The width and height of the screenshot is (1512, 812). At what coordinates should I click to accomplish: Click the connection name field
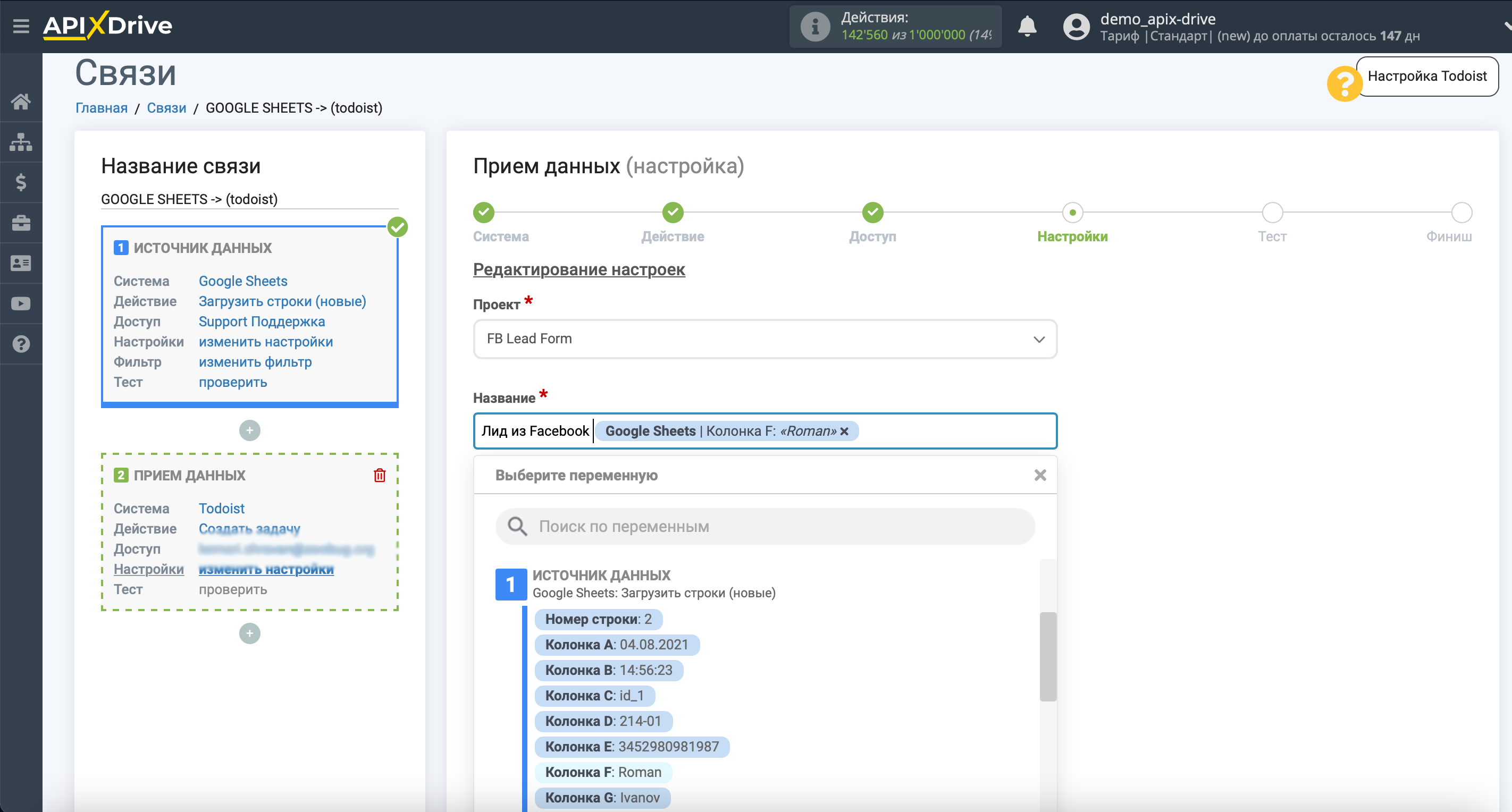pos(249,199)
